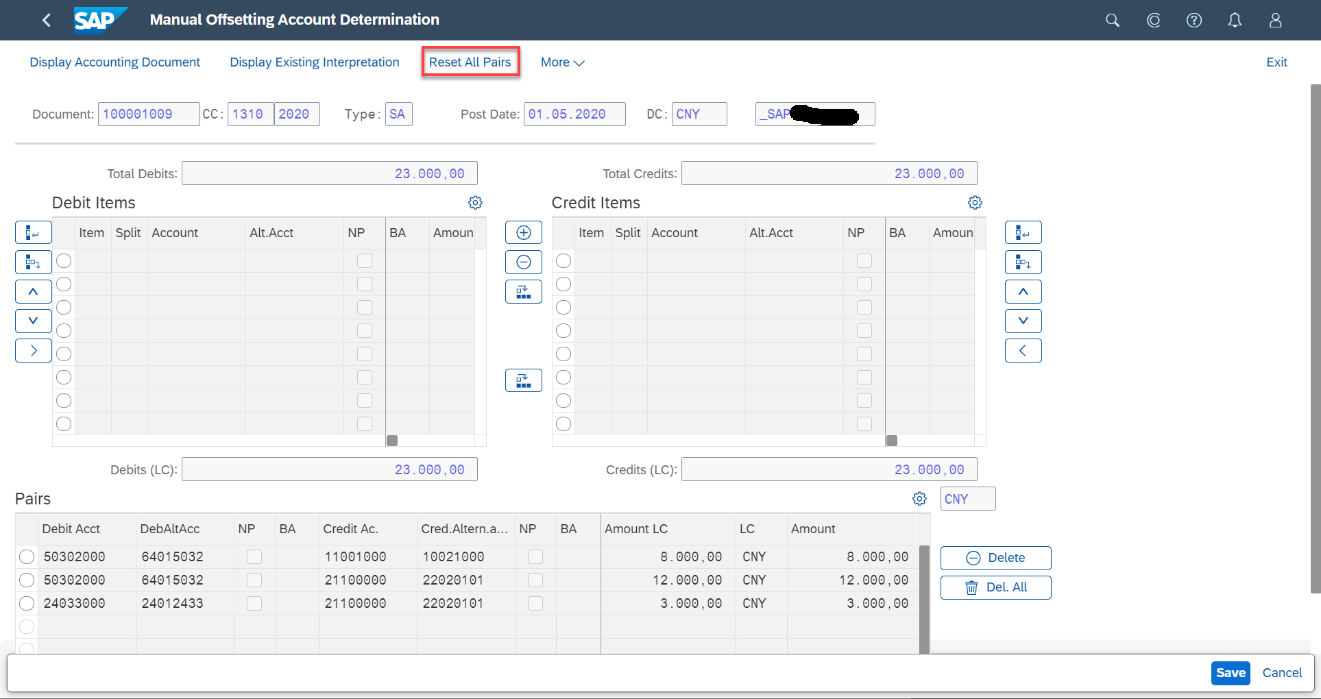Viewport: 1321px width, 699px height.
Task: Click the return-arrow column icon beside Debit Items
Action: click(x=33, y=232)
